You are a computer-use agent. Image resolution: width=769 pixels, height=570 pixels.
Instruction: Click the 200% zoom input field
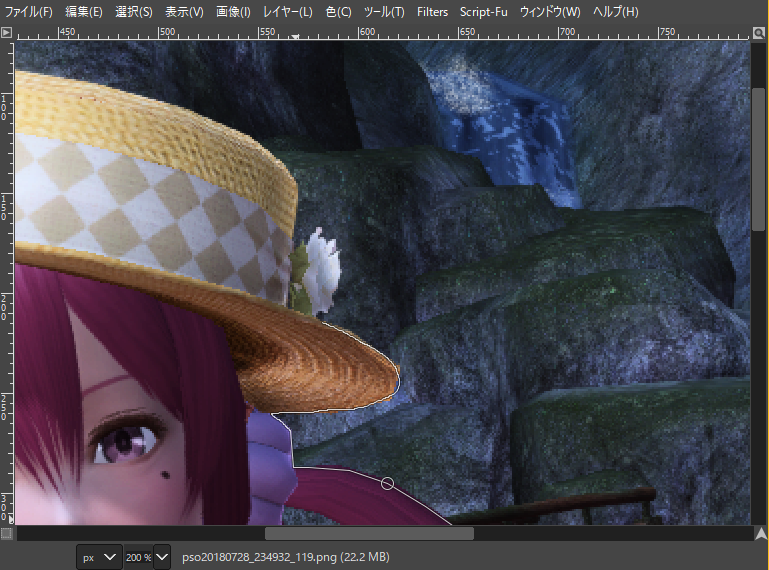click(138, 557)
